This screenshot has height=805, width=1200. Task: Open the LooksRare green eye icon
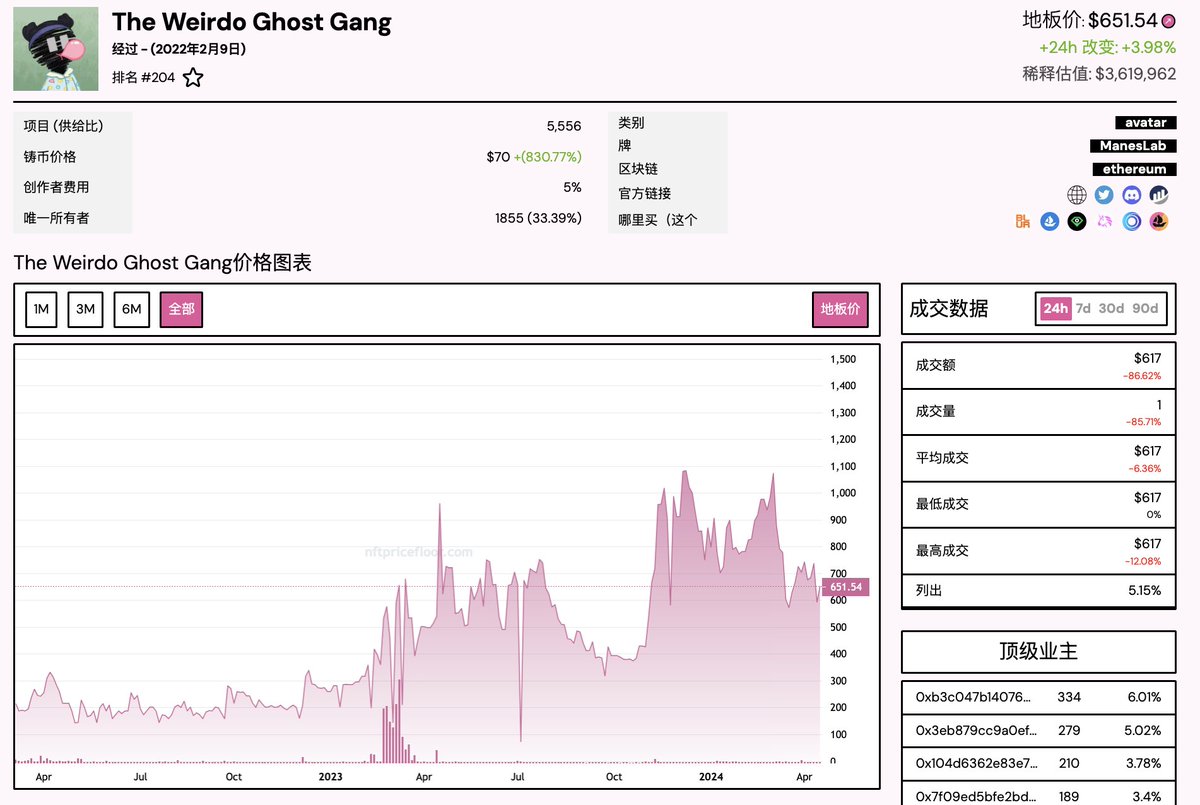coord(1077,221)
